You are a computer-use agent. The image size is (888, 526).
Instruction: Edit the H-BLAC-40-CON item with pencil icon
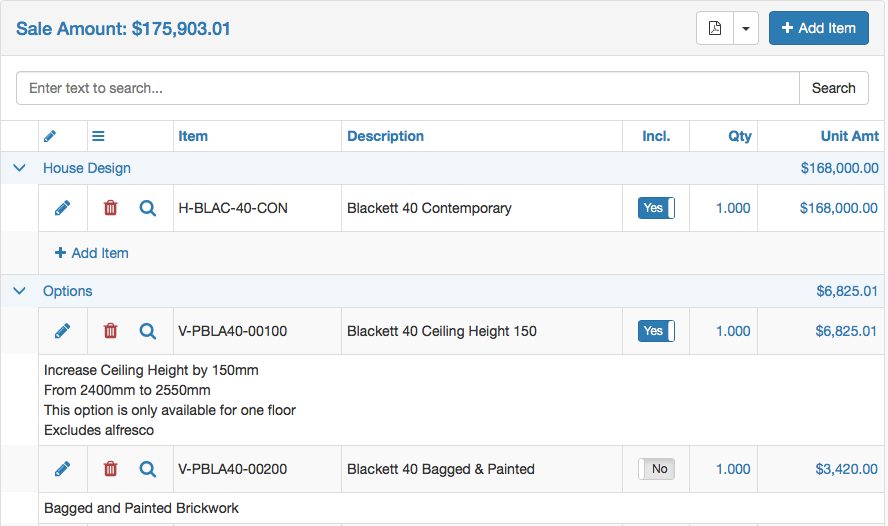pos(62,208)
